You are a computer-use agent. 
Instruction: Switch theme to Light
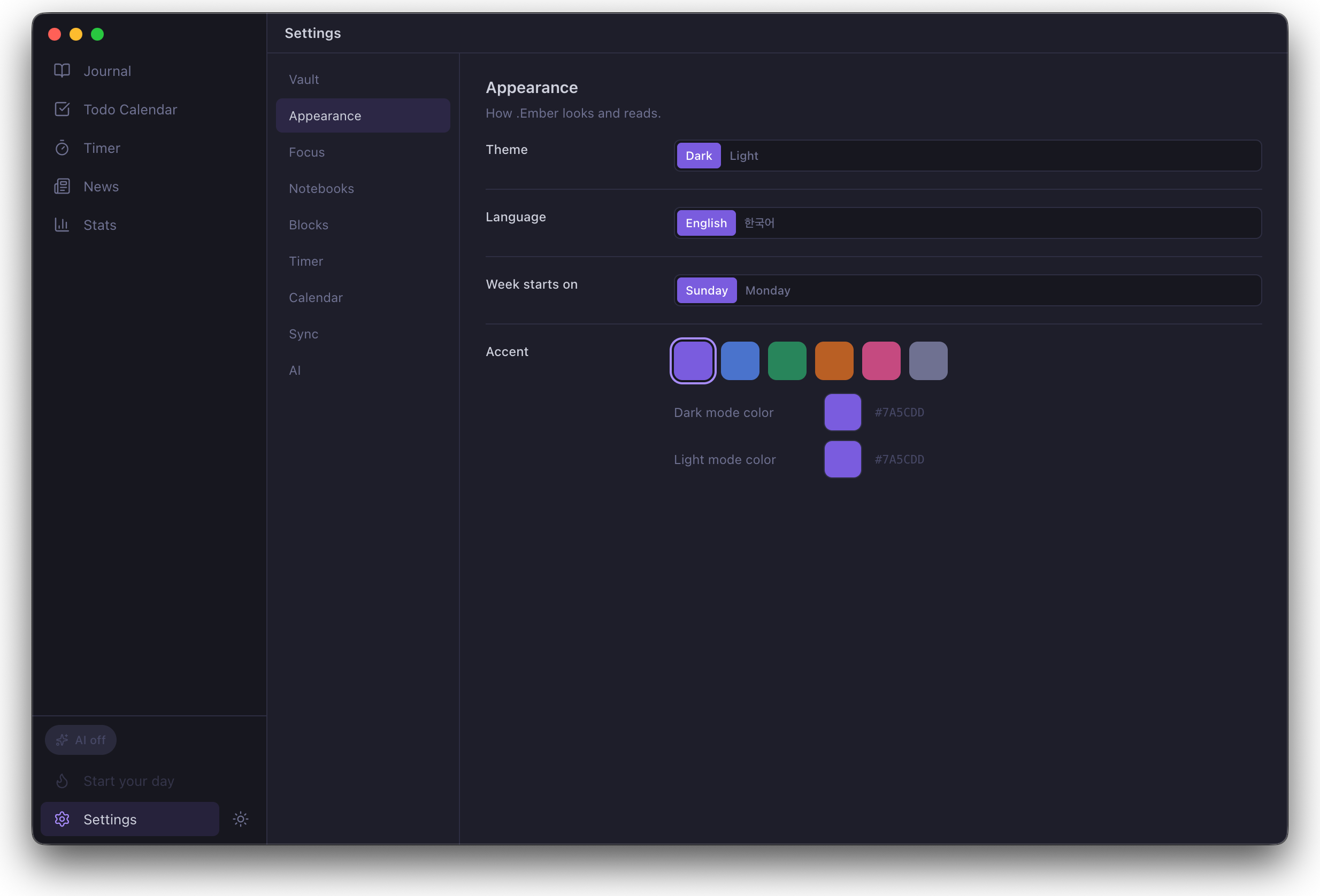(743, 156)
